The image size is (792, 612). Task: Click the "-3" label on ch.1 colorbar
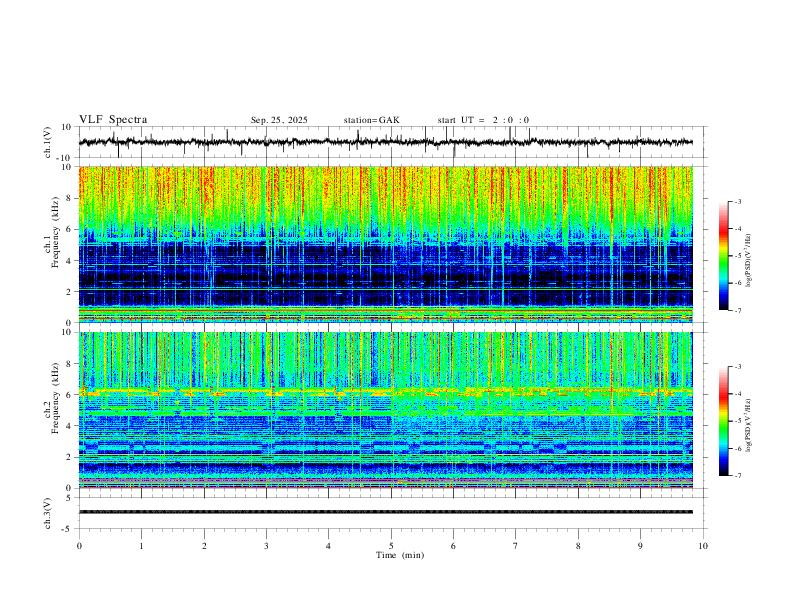pos(737,201)
